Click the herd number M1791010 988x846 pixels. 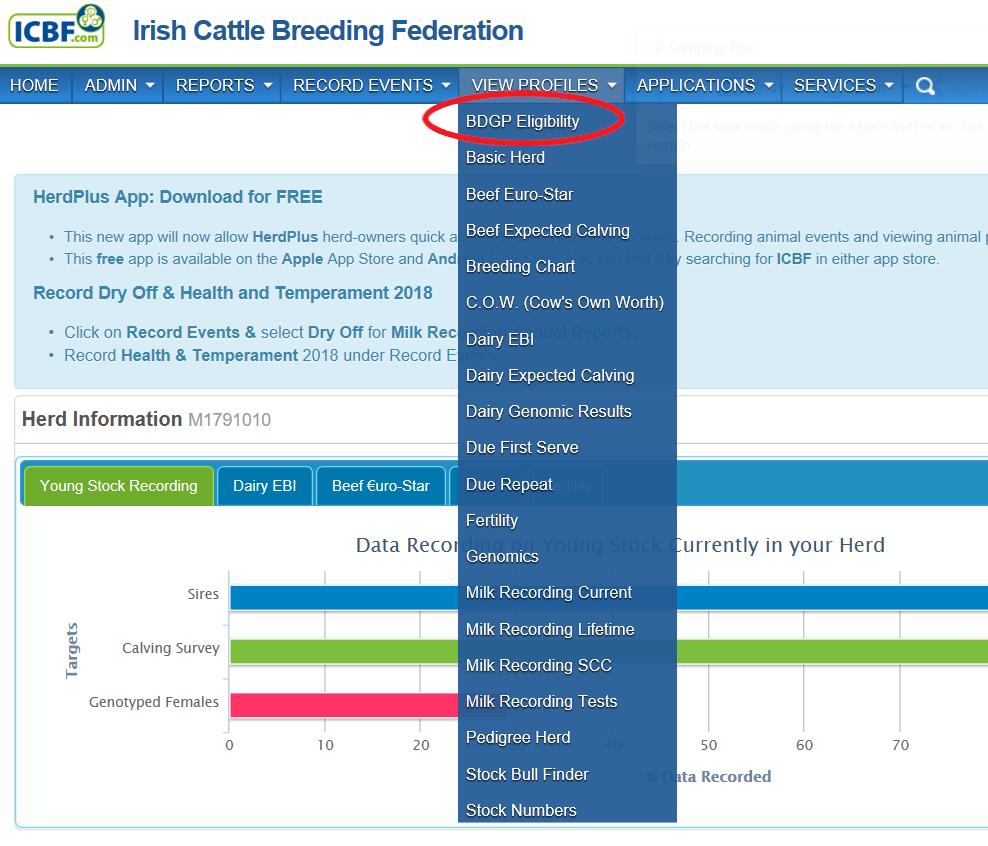[x=229, y=420]
